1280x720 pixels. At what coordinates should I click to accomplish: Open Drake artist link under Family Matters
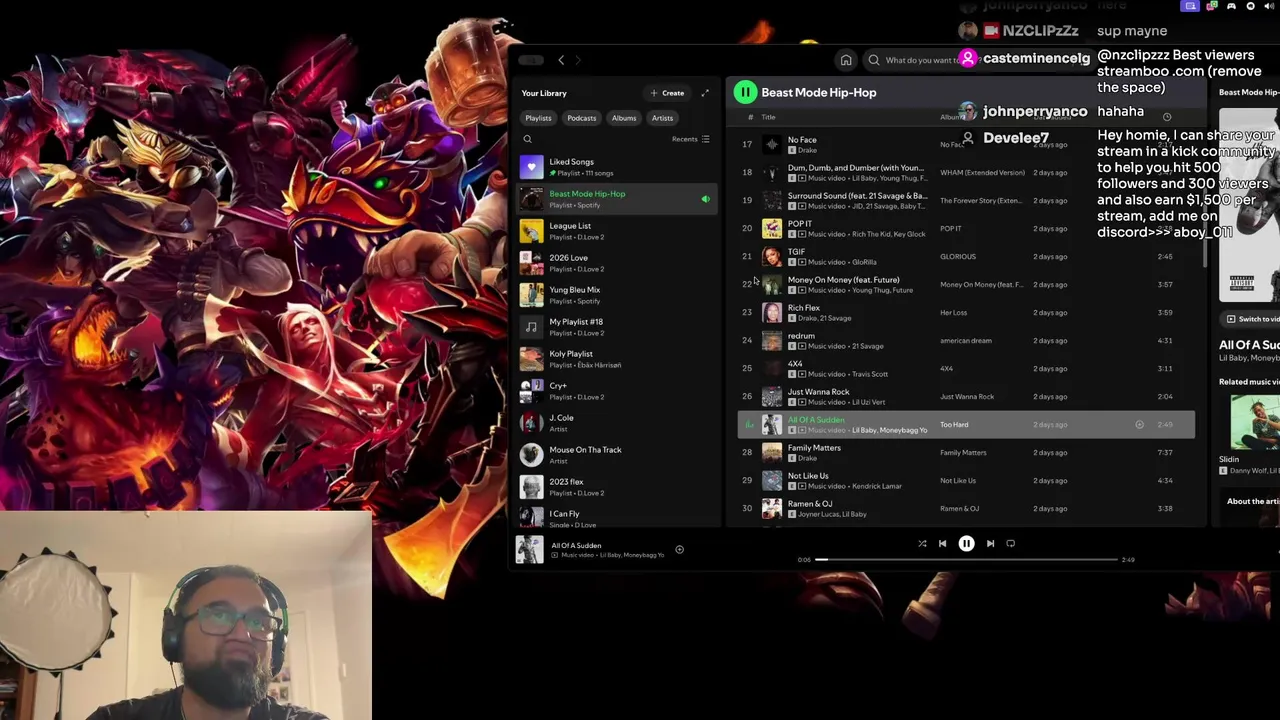click(807, 458)
